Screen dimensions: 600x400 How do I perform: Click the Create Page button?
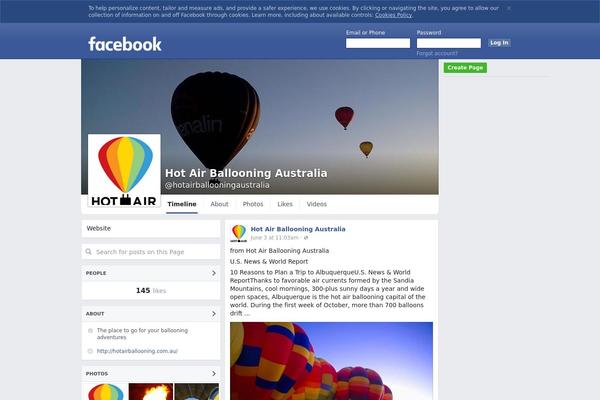point(465,68)
